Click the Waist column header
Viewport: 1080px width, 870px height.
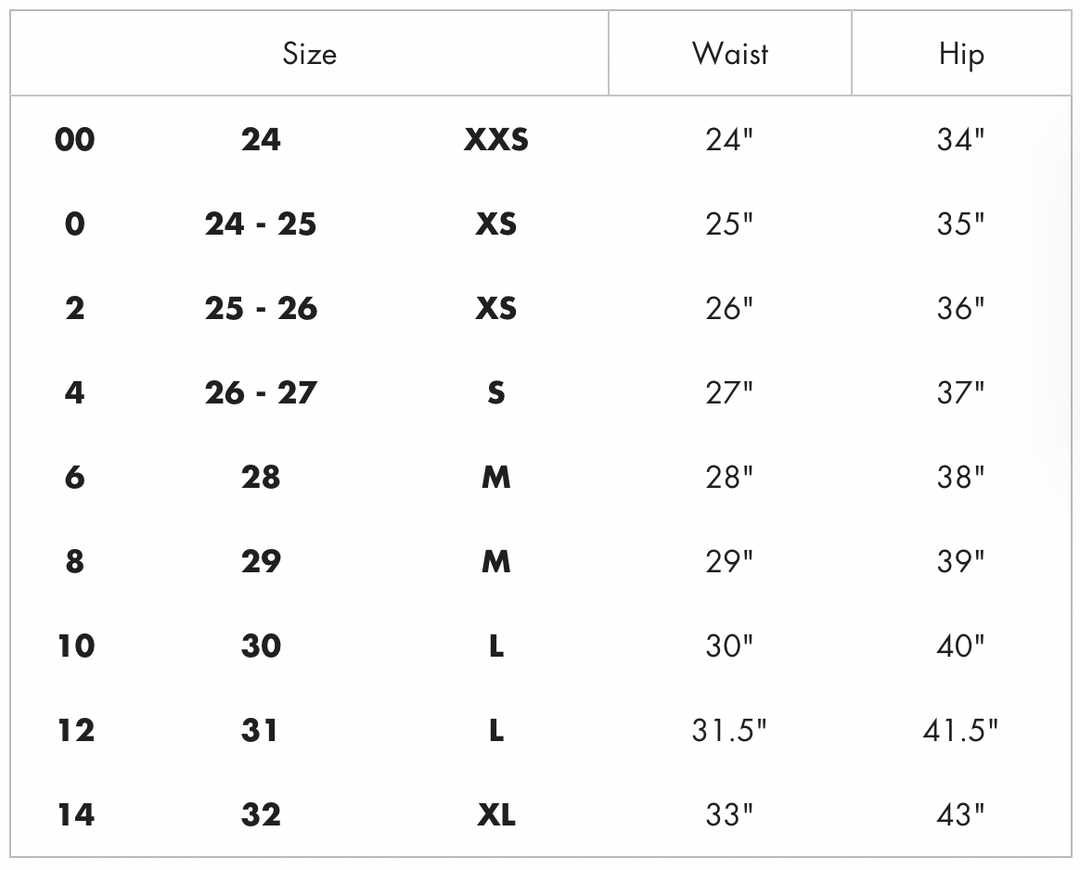tap(730, 54)
